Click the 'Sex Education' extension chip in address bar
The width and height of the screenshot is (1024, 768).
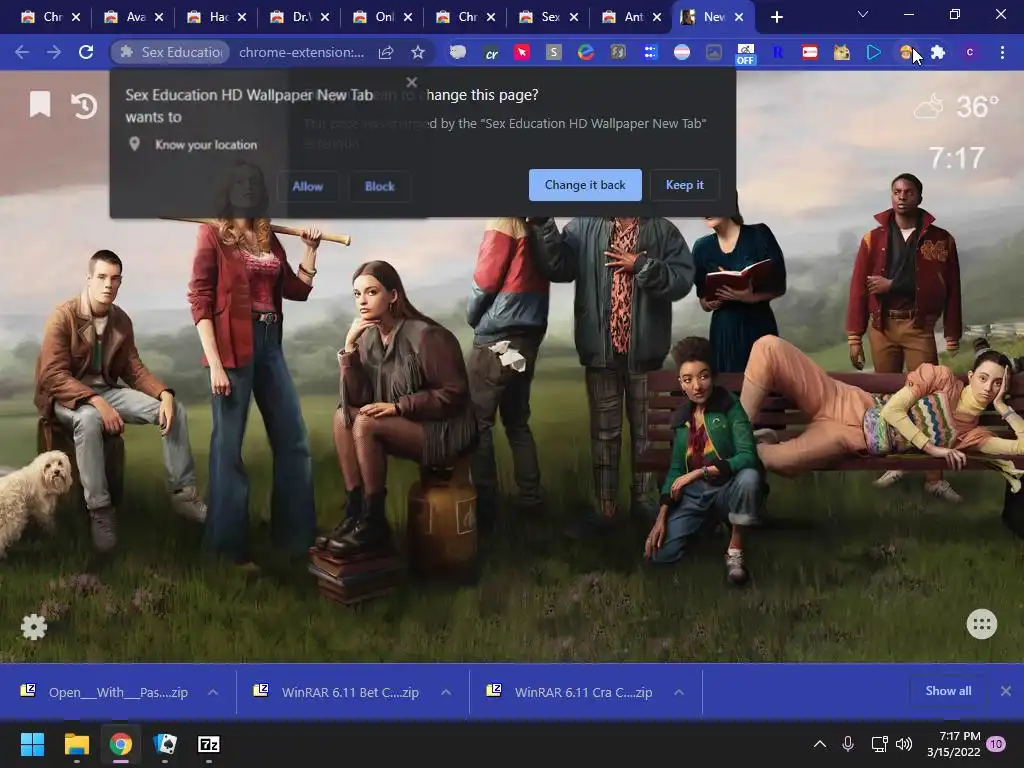pyautogui.click(x=170, y=52)
